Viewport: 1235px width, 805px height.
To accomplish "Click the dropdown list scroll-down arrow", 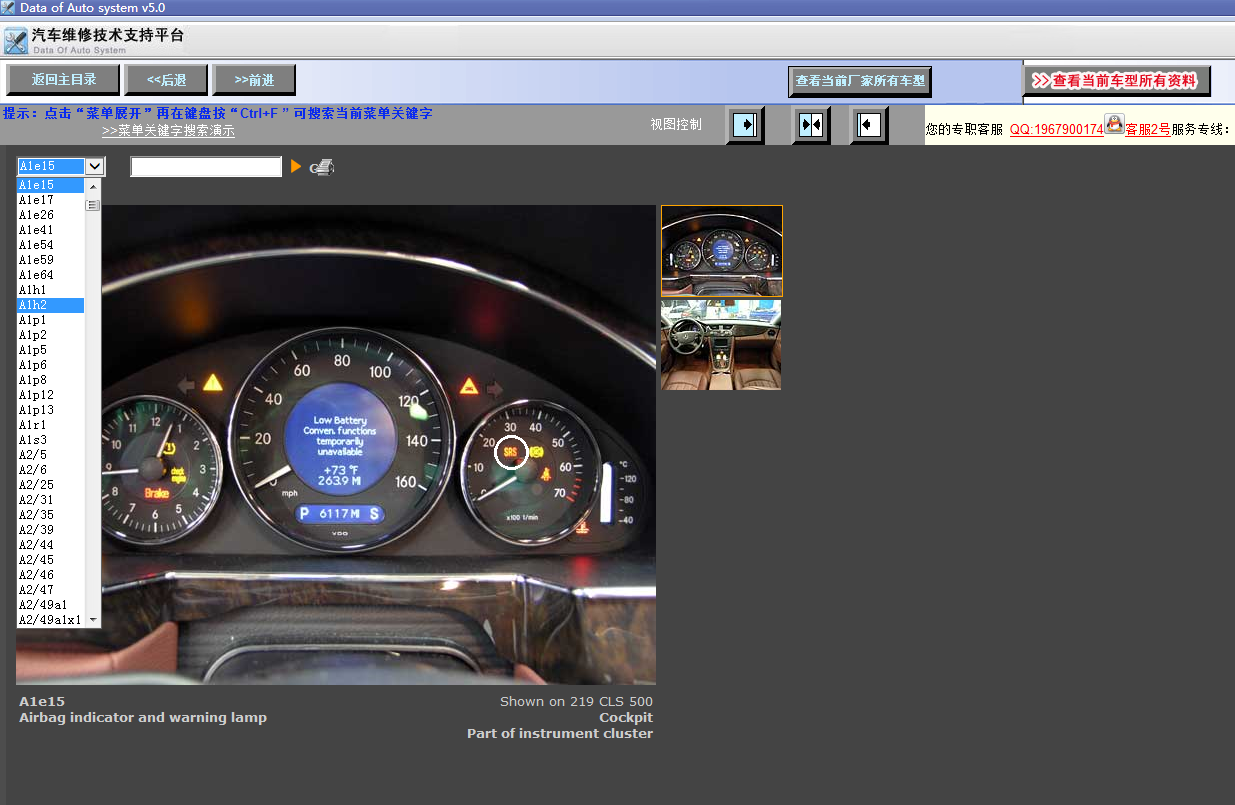I will pyautogui.click(x=93, y=620).
